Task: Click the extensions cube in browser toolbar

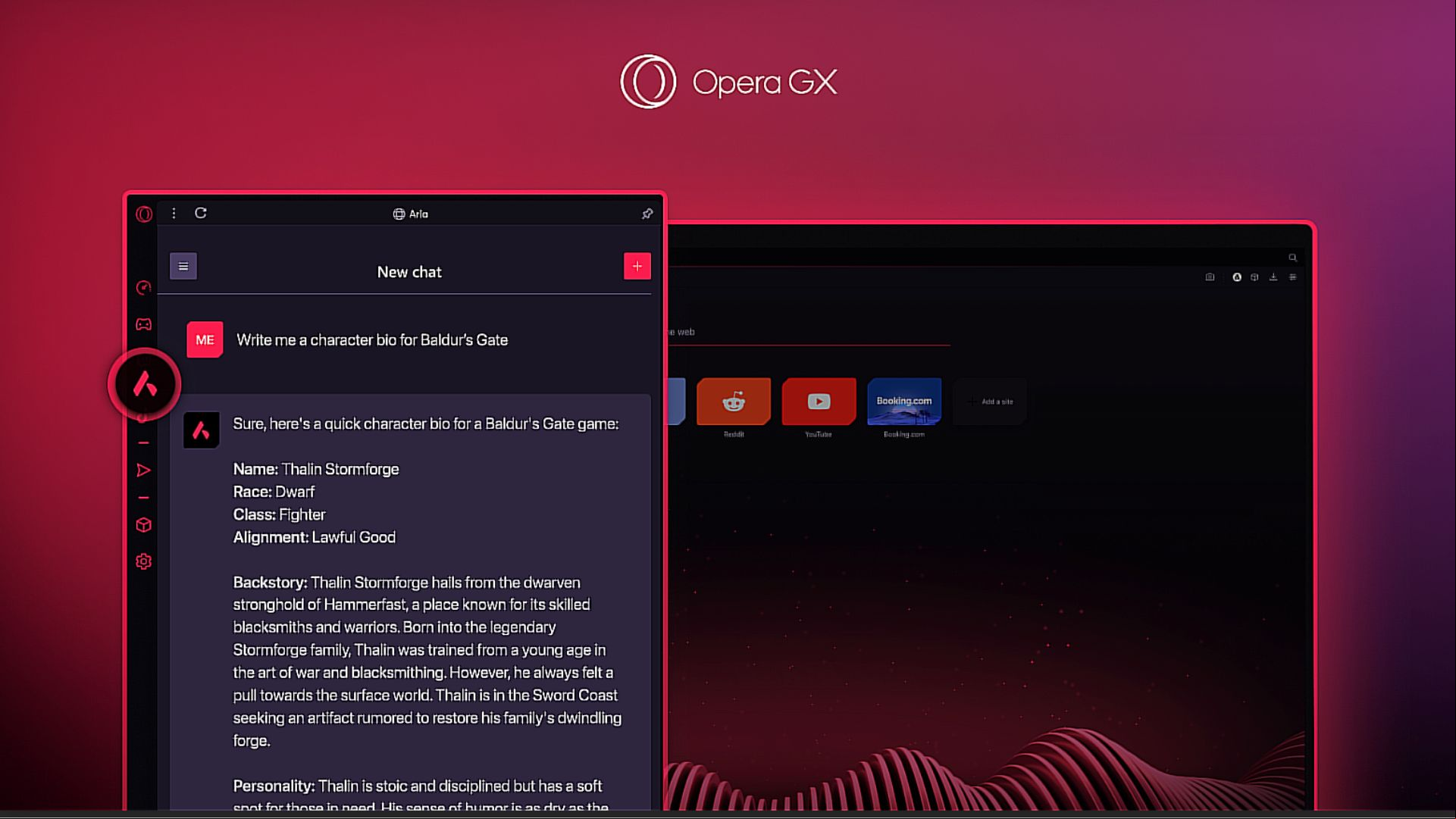Action: [1254, 277]
